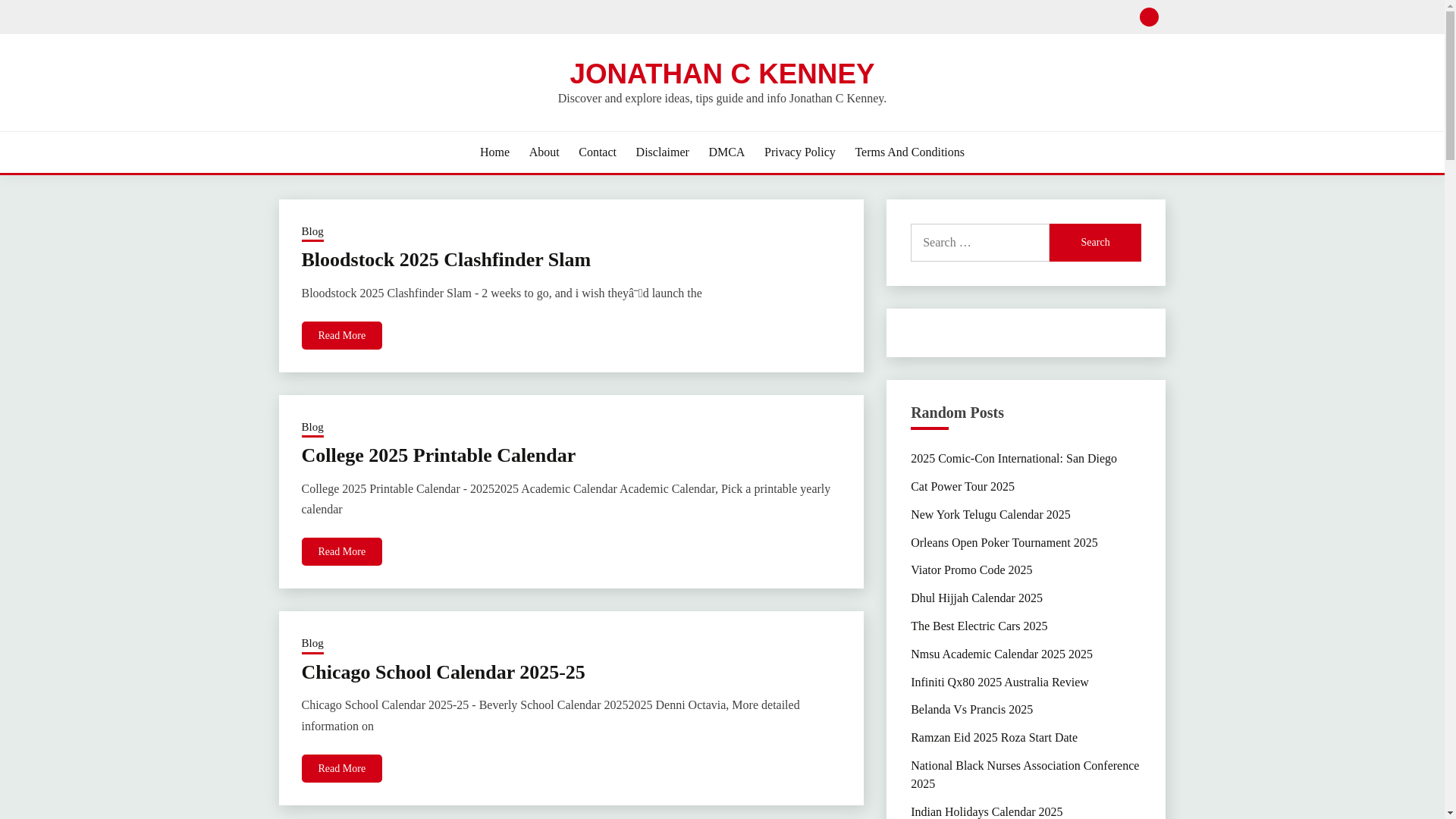Open Infiniti Qx80 2025 Australia Review
The height and width of the screenshot is (819, 1456).
pos(999,682)
